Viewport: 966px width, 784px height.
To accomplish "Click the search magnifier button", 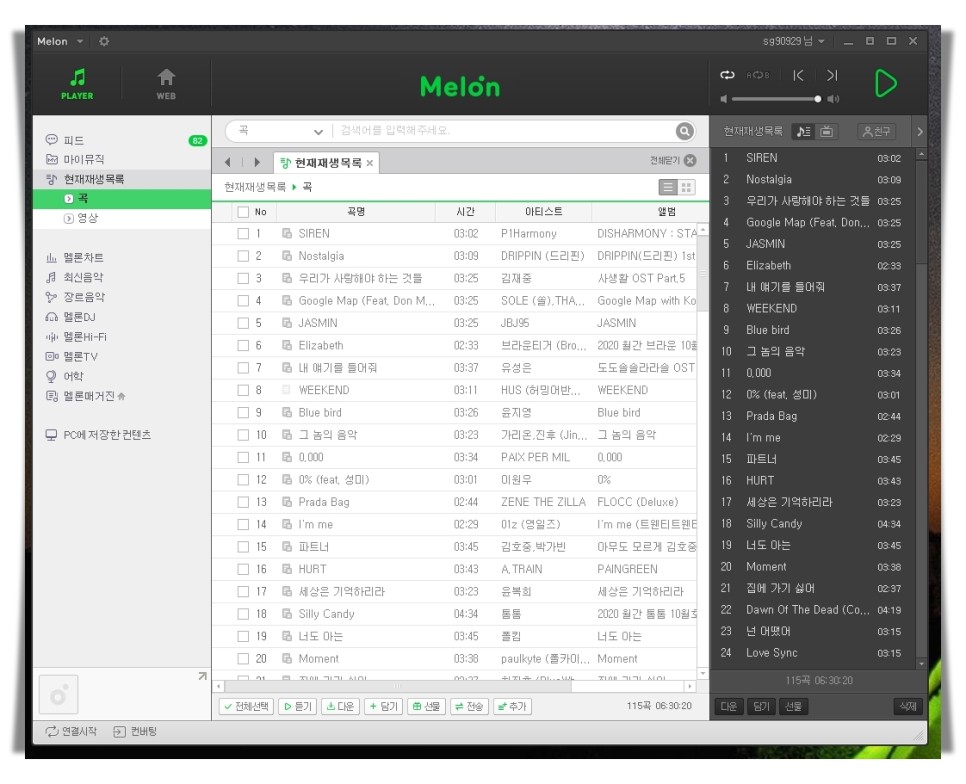I will pyautogui.click(x=684, y=131).
